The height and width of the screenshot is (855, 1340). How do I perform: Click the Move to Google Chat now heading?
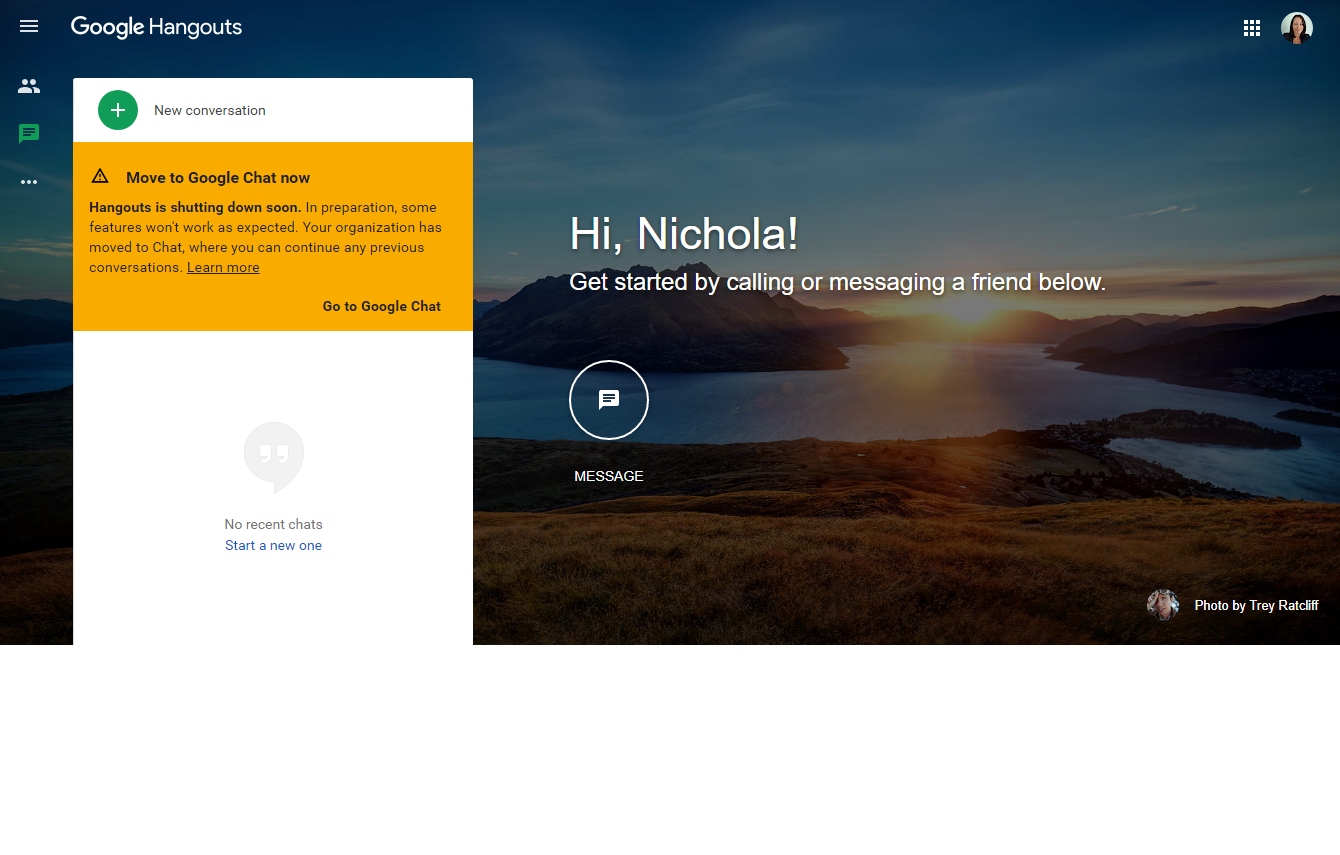[218, 177]
